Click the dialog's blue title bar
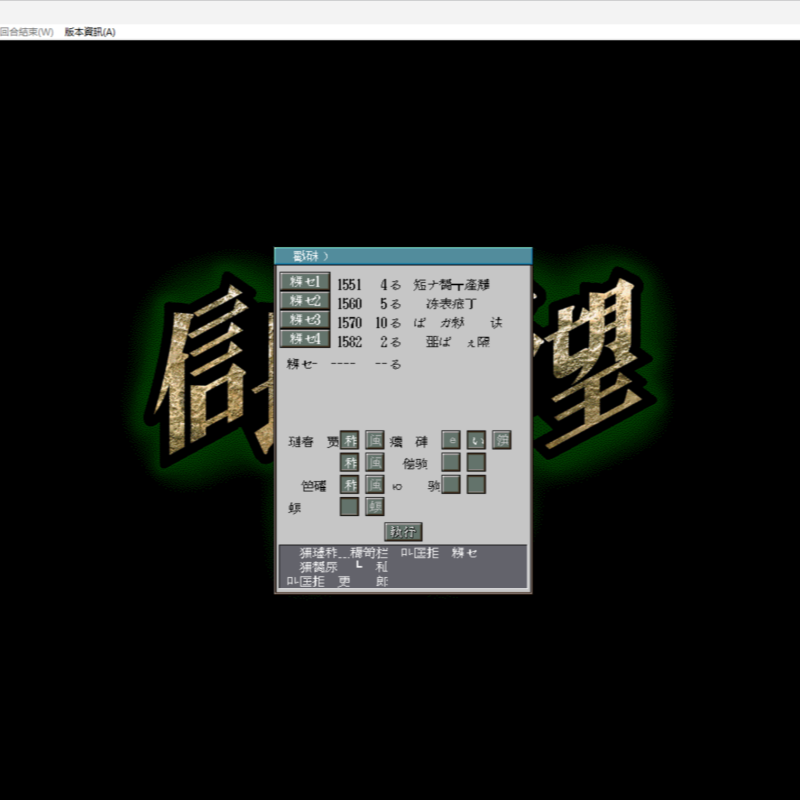800x800 pixels. click(x=403, y=256)
